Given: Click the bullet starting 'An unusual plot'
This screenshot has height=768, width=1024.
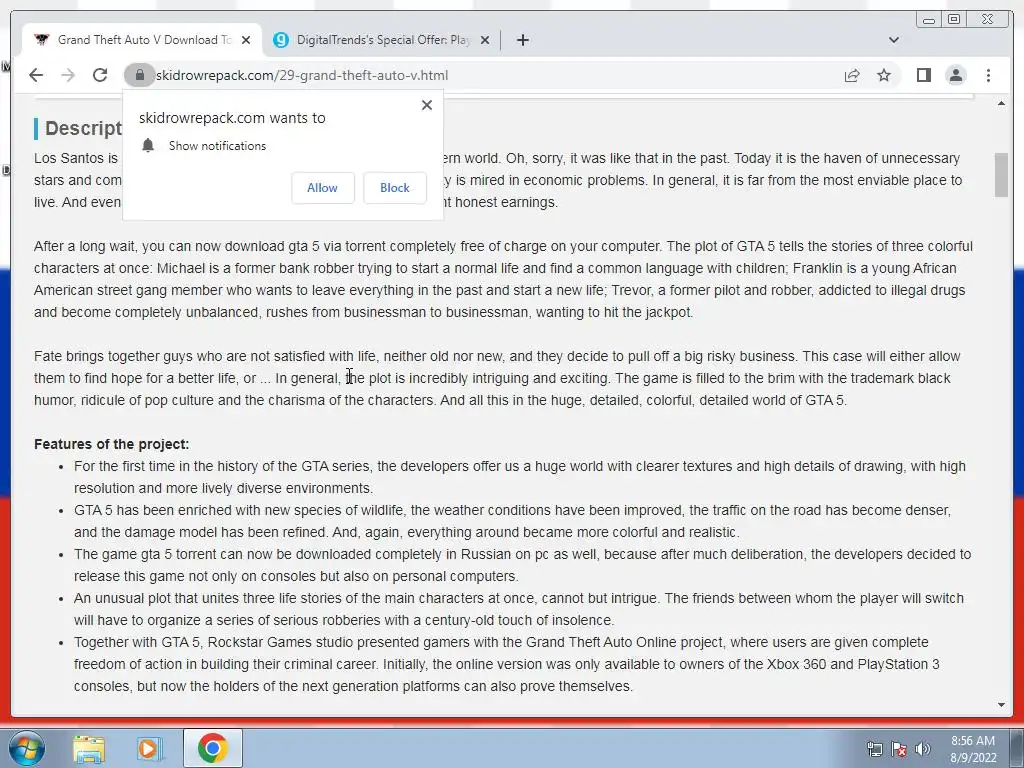Looking at the screenshot, I should coord(519,609).
